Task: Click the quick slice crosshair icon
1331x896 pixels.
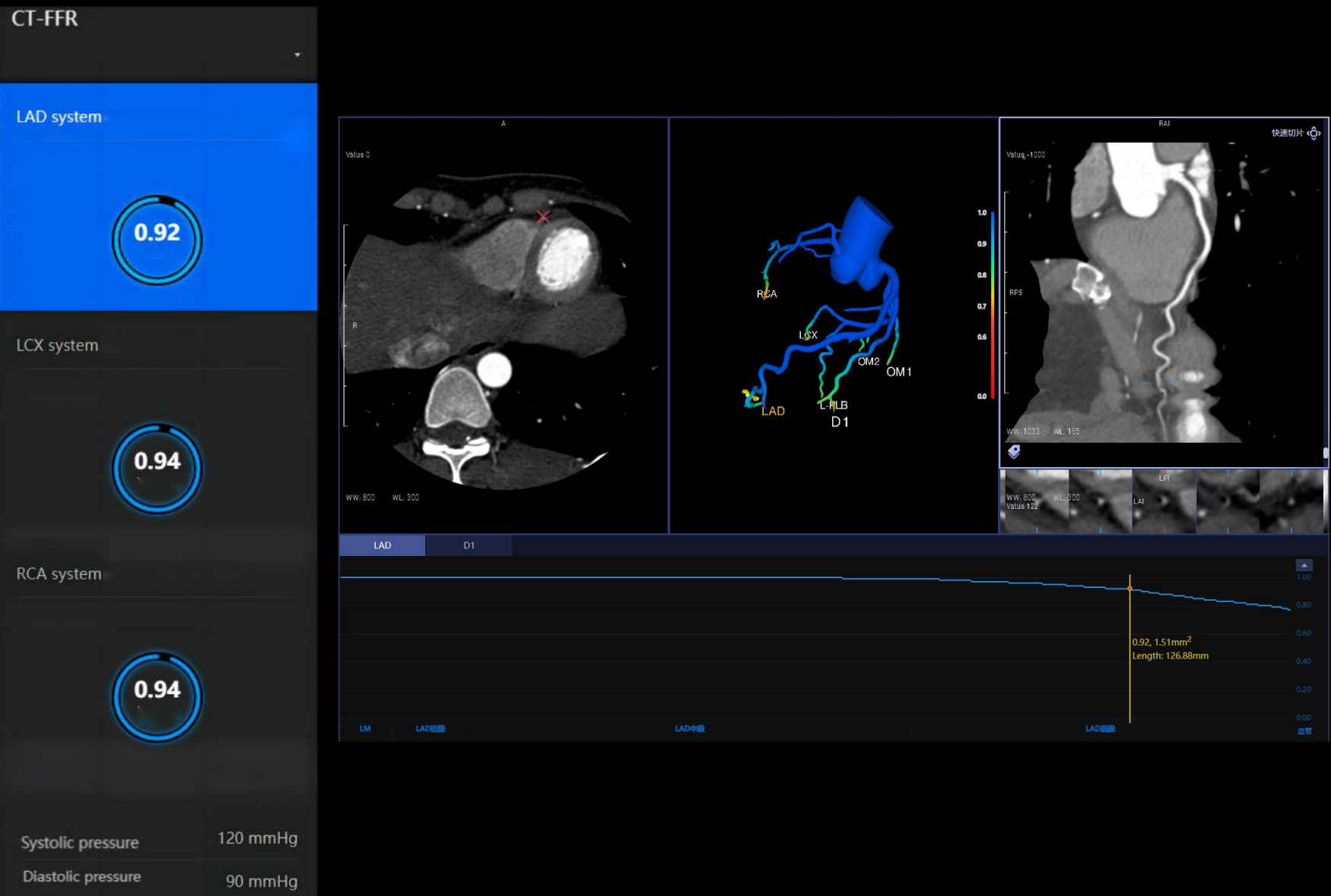Action: coord(1314,133)
